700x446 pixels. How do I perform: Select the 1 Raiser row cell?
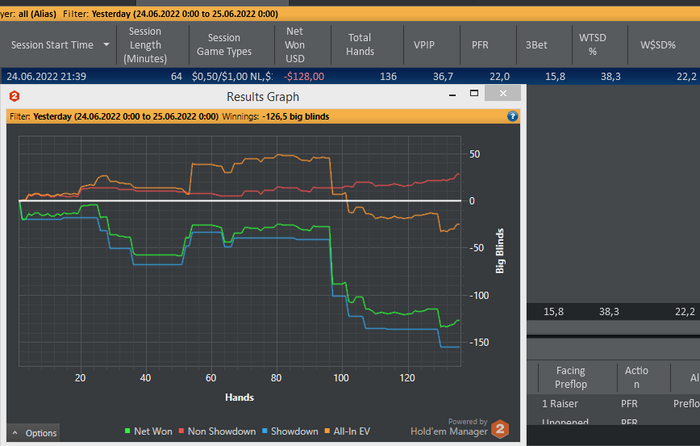click(x=560, y=404)
